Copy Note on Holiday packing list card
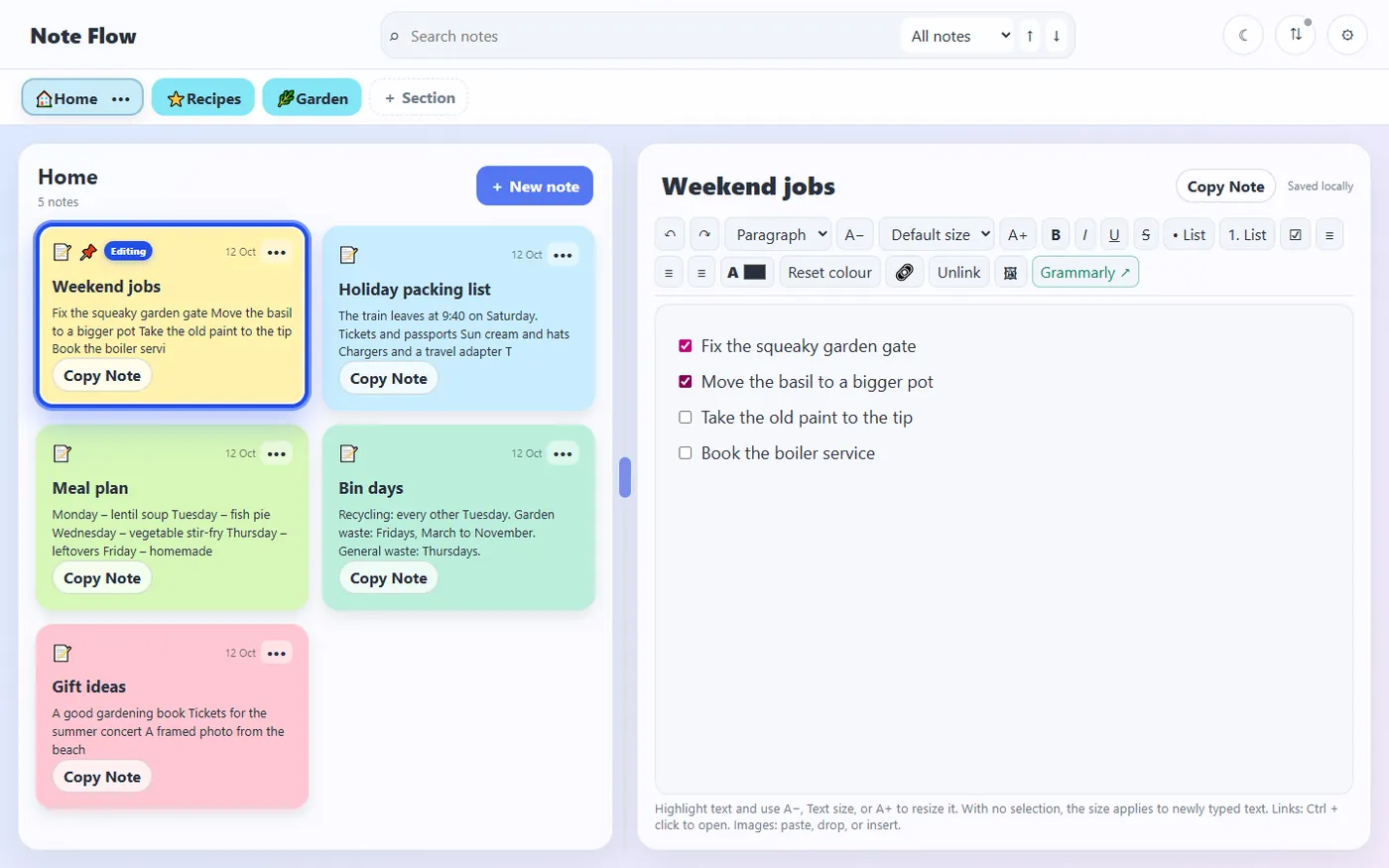Screen dimensions: 1389x868 click(x=389, y=378)
